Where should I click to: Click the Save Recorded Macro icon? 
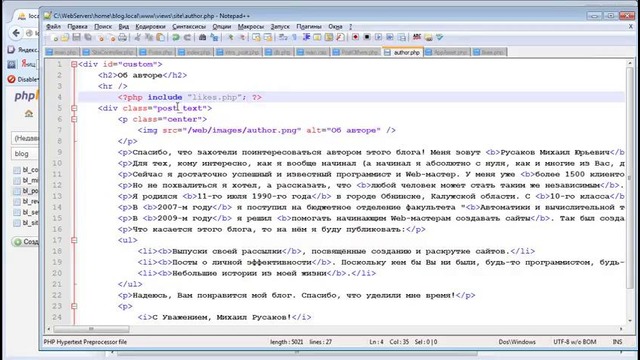point(402,38)
